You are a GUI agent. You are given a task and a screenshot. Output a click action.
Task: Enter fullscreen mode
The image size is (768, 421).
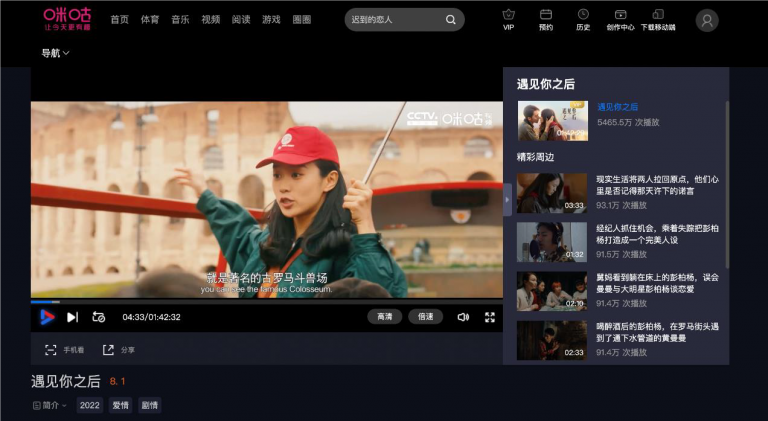(x=490, y=317)
